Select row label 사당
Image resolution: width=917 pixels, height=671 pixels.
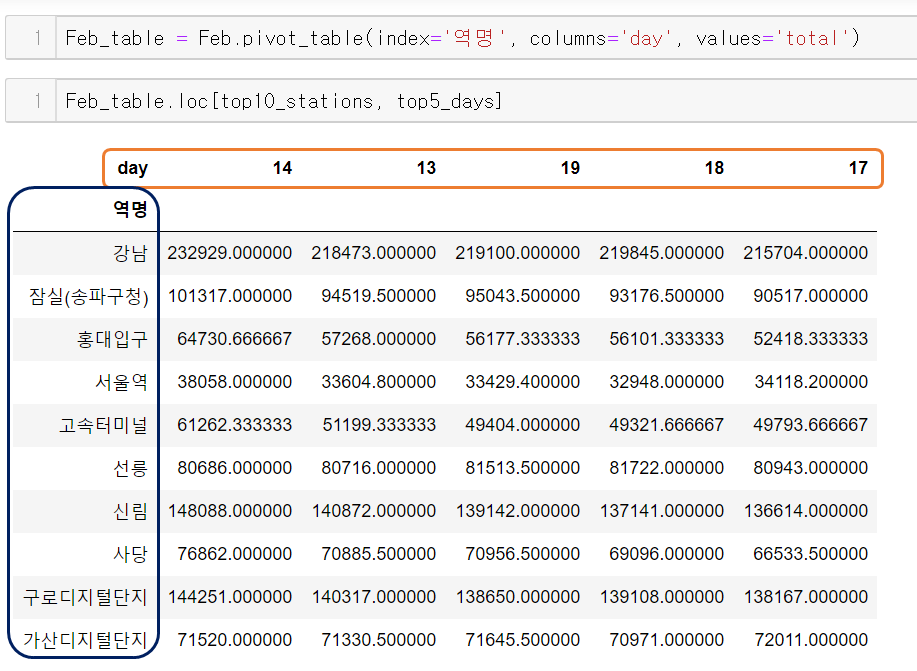(130, 554)
